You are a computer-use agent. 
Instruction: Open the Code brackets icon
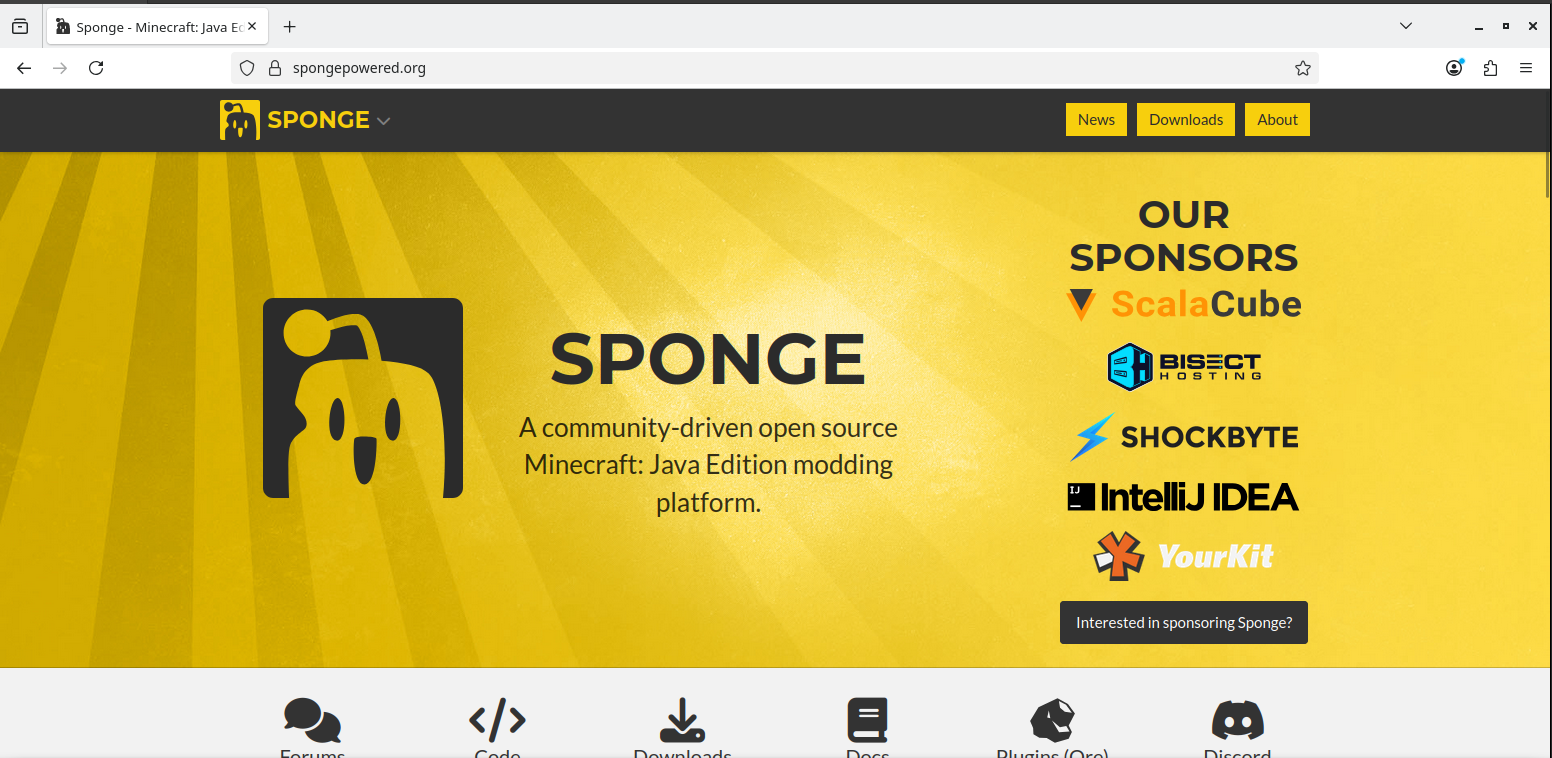(497, 719)
